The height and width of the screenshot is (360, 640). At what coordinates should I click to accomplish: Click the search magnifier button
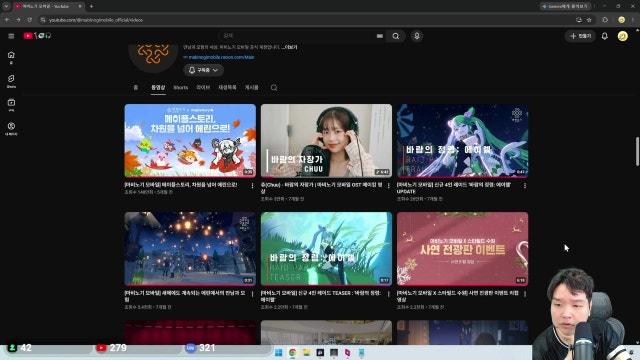396,36
